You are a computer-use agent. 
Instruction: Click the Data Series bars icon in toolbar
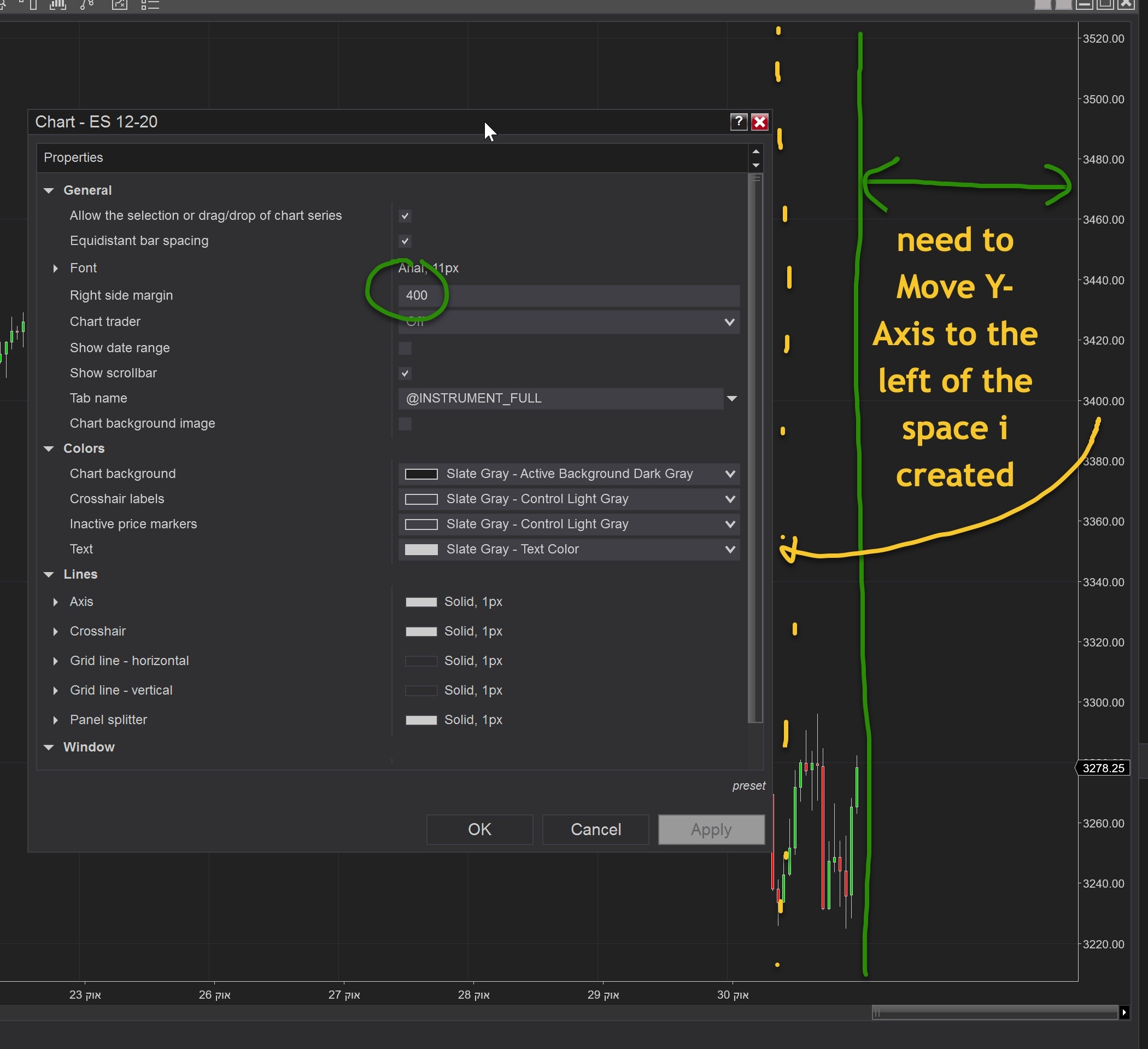[57, 4]
